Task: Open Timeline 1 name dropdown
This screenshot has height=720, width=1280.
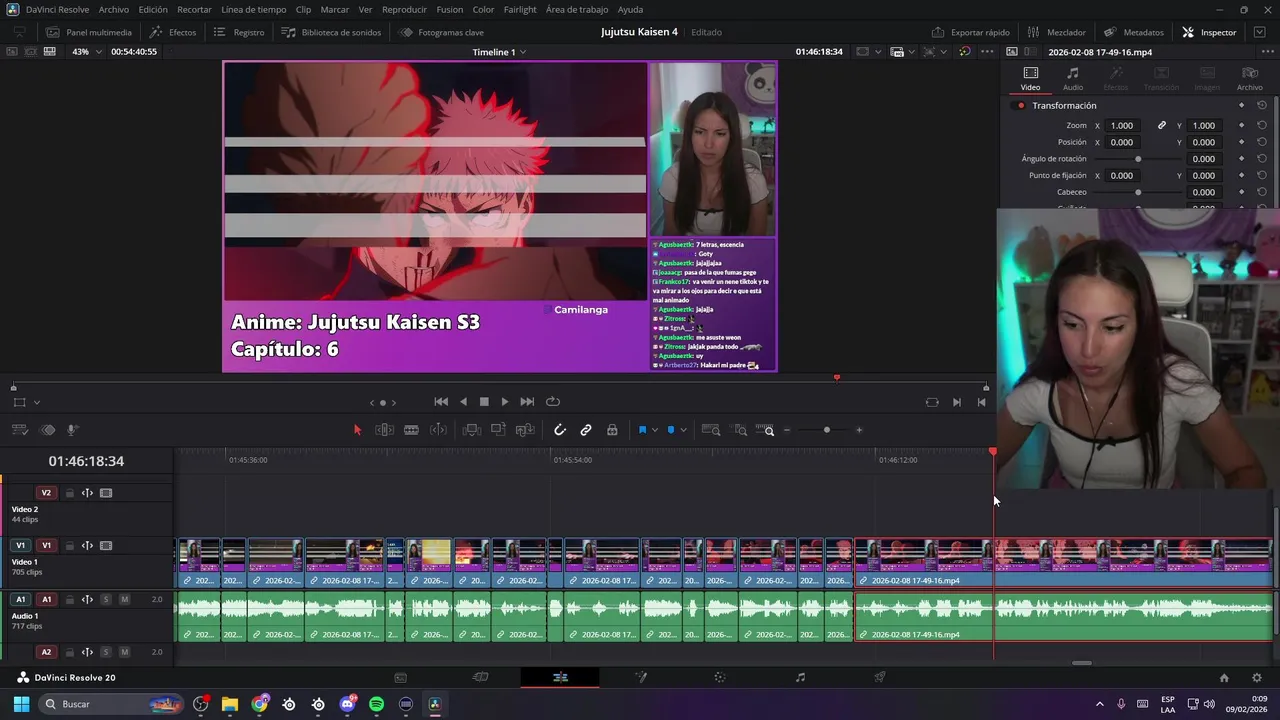Action: [x=499, y=52]
